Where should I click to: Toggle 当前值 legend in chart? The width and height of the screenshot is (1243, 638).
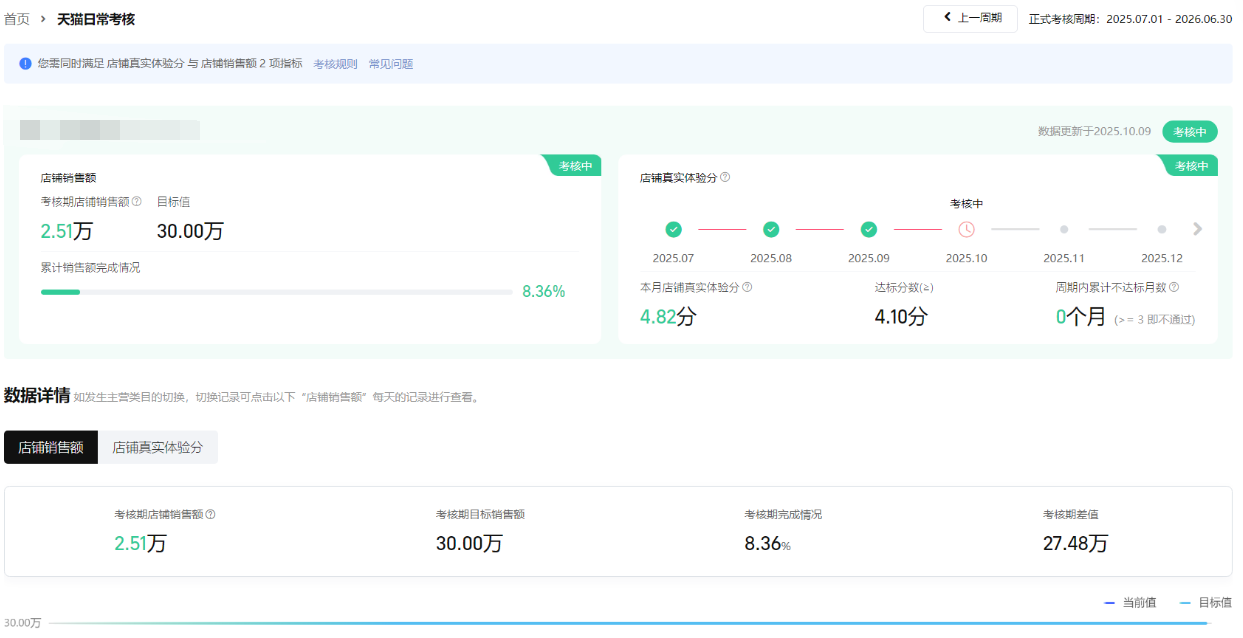1130,603
